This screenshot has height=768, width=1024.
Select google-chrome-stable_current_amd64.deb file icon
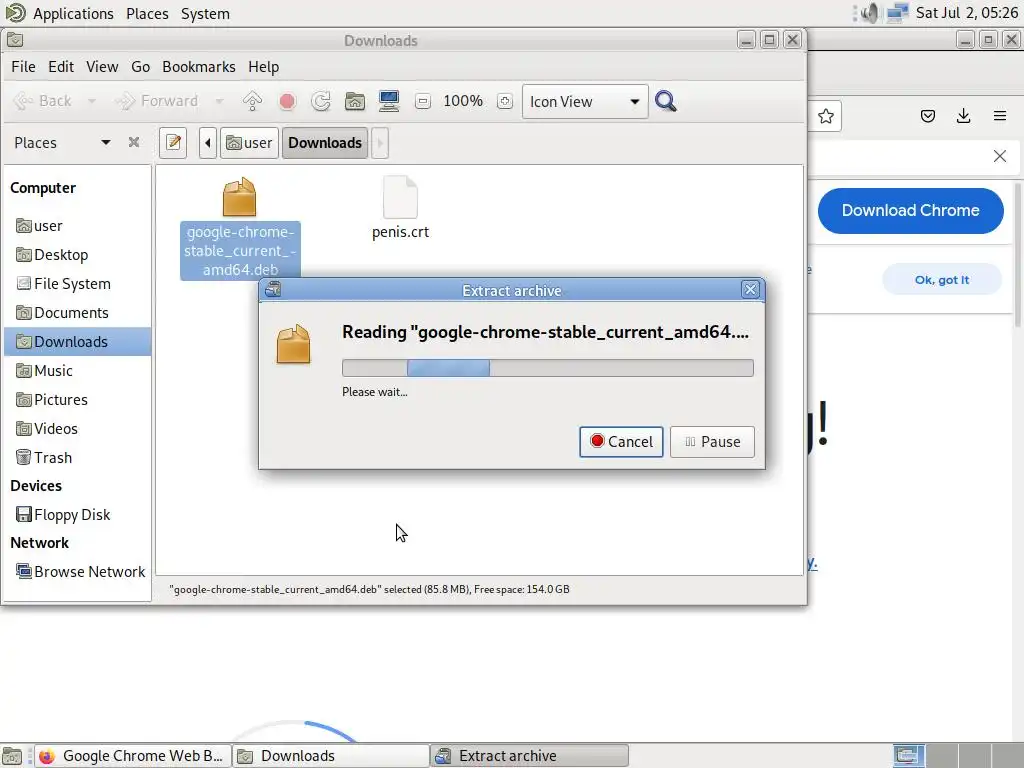239,197
